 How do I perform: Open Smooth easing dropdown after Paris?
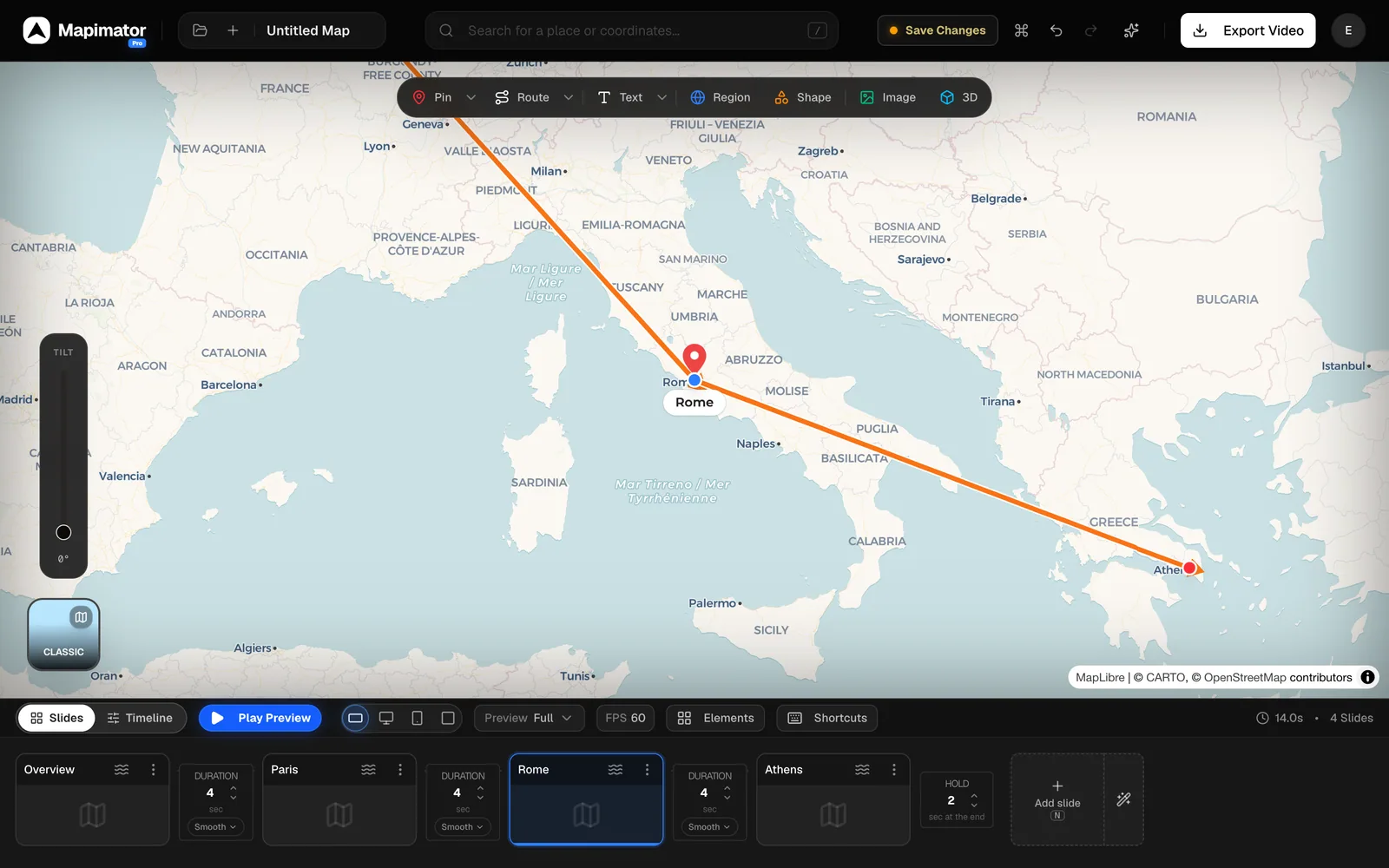pyautogui.click(x=462, y=827)
